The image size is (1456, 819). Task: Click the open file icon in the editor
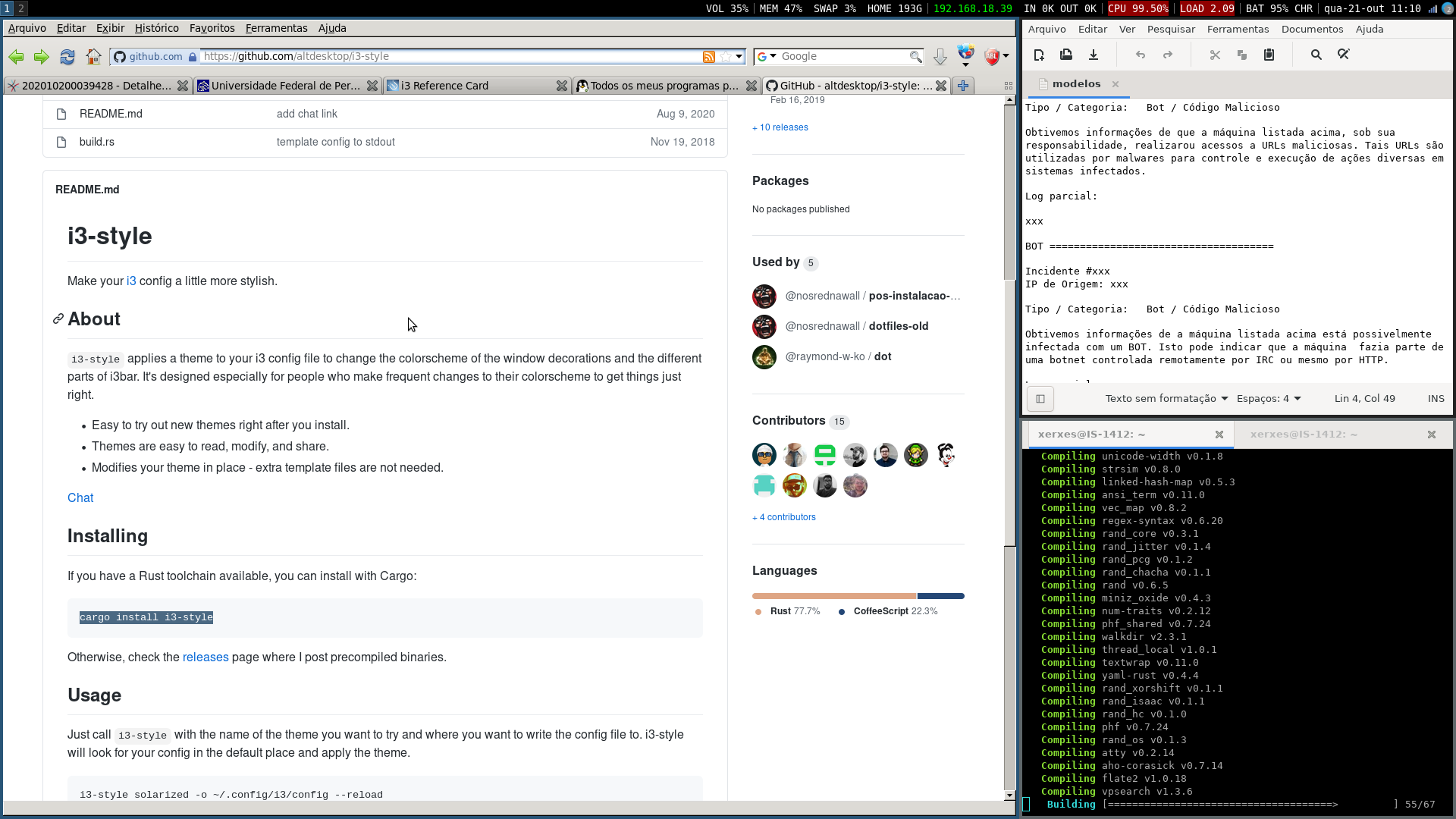pos(1066,55)
